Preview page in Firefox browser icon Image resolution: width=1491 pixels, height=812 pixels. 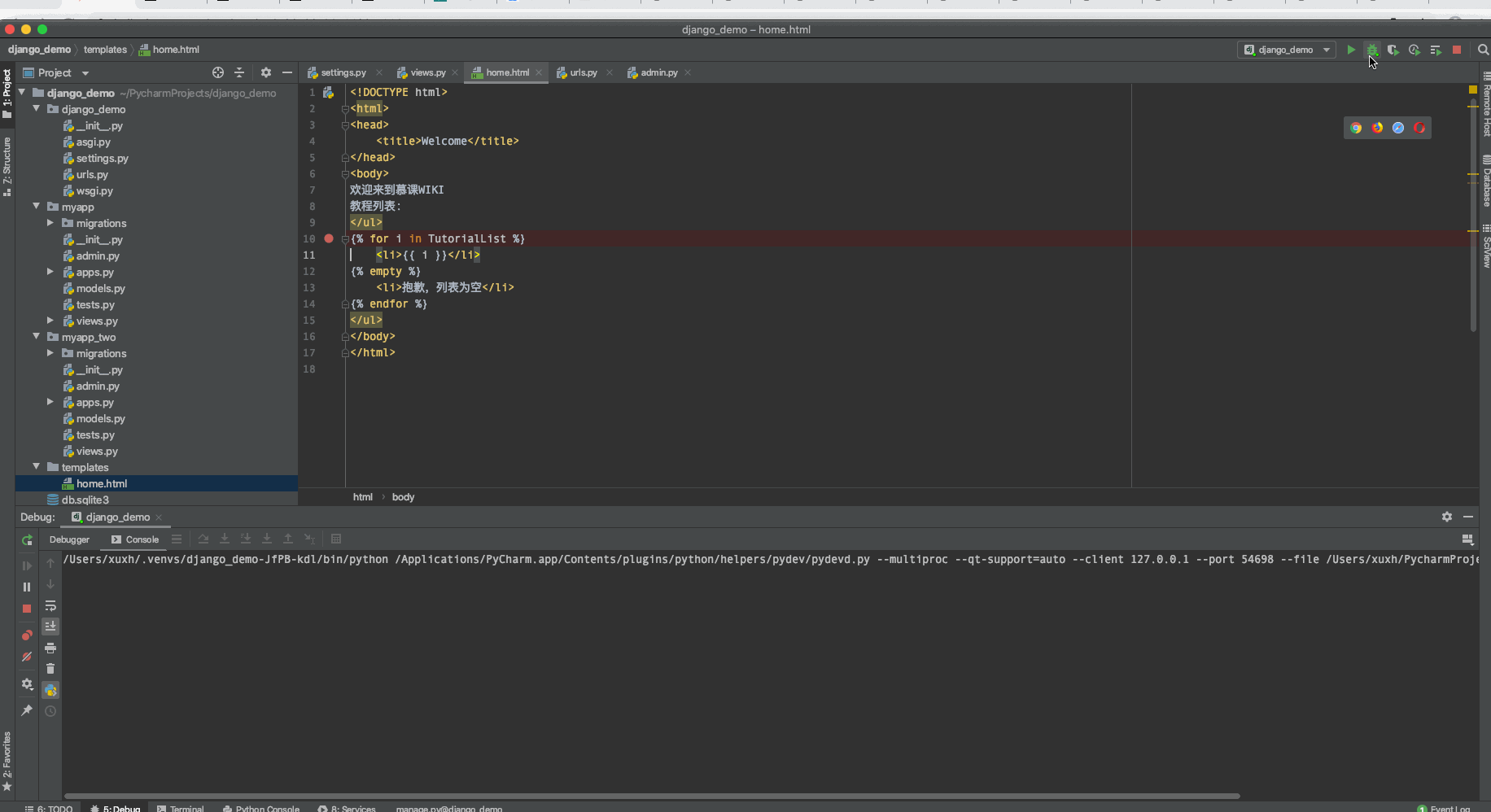1377,128
